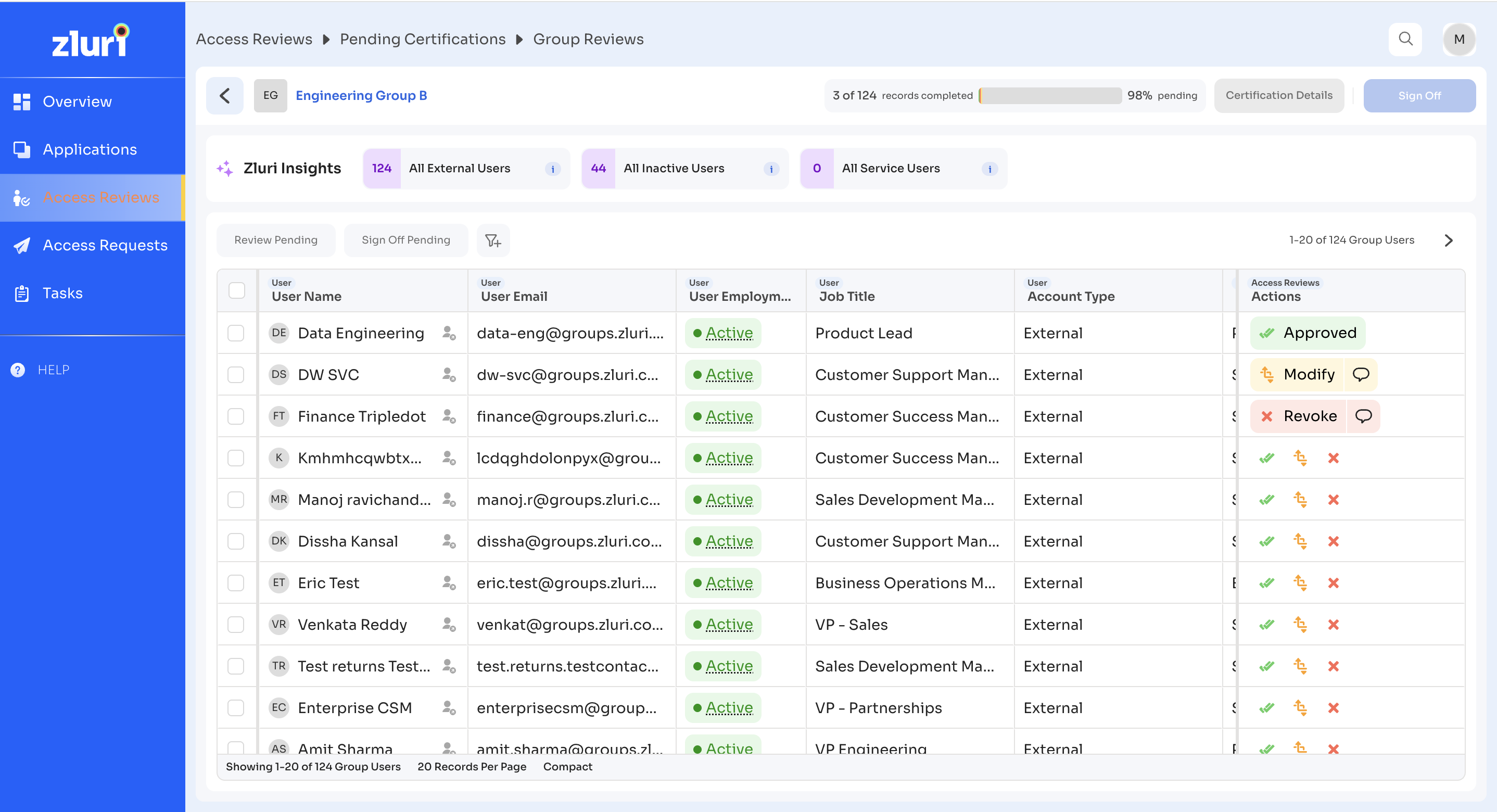Click Pending Certifications breadcrumb link

tap(423, 39)
